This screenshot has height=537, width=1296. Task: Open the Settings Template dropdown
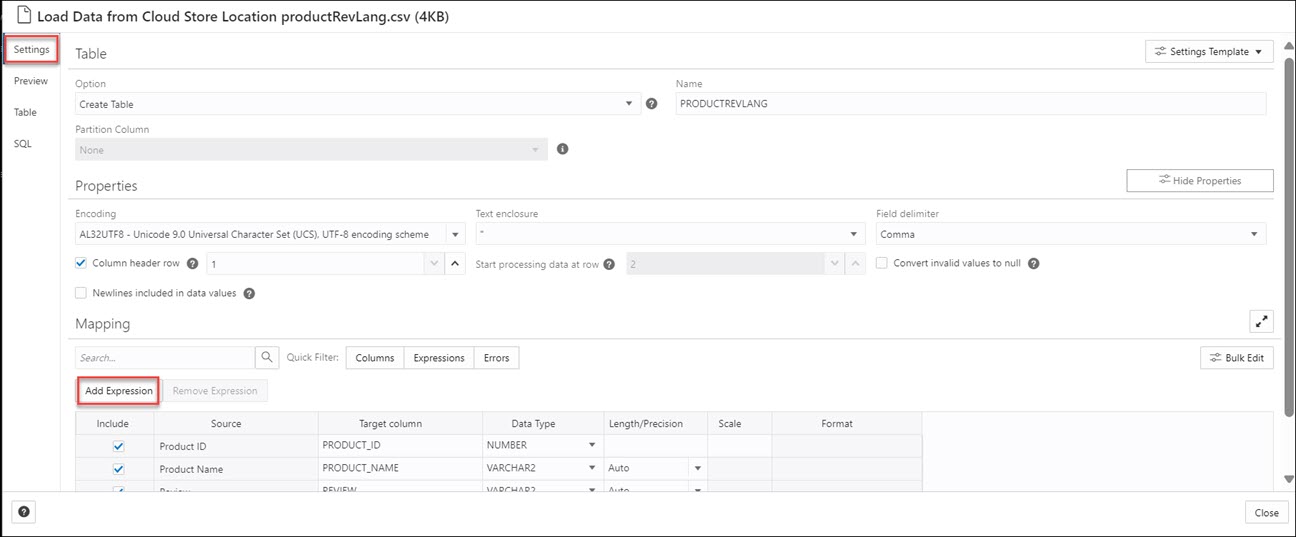[x=1208, y=52]
